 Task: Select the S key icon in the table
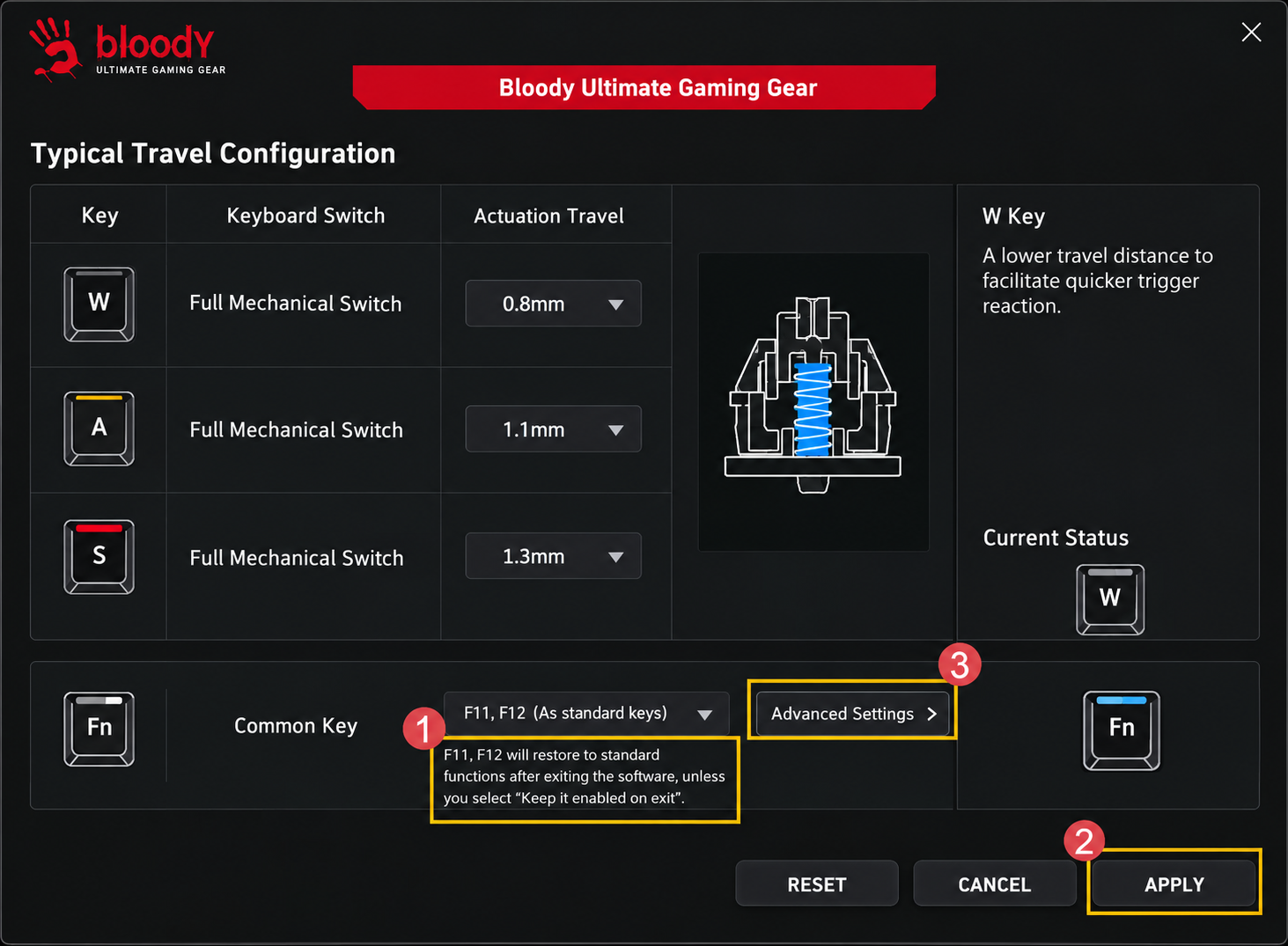click(x=99, y=557)
